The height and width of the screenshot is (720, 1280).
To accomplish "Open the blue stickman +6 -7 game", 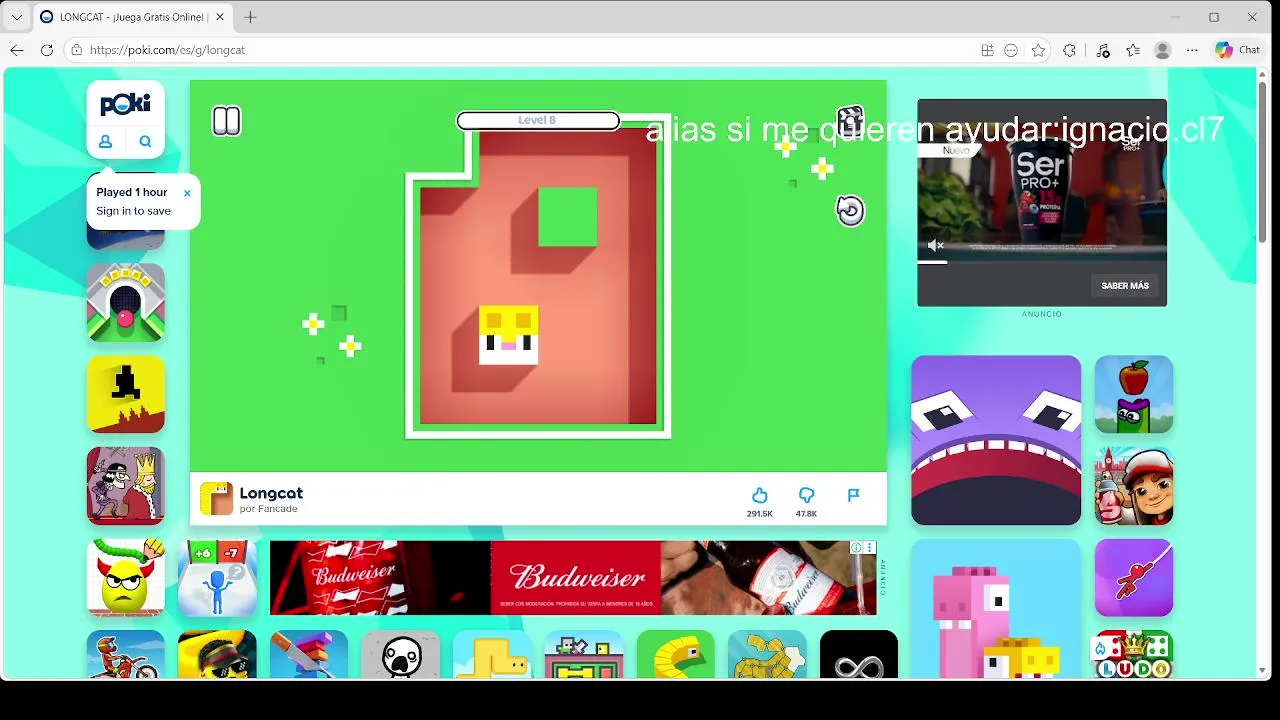I will [217, 578].
